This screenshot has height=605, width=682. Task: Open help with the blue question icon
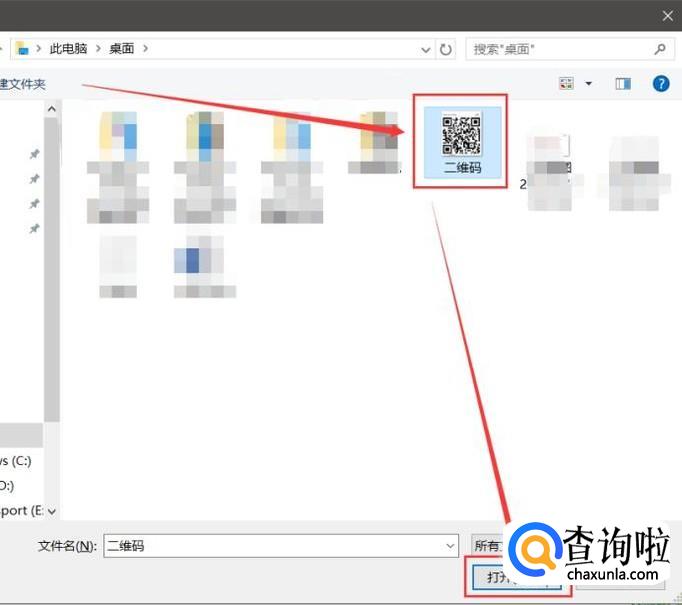[661, 84]
